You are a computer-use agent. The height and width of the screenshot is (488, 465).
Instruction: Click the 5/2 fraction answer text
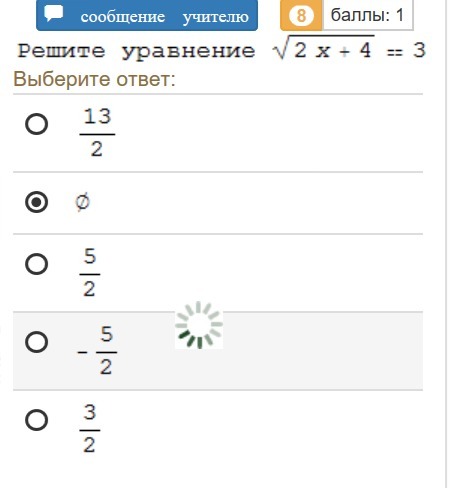(90, 272)
